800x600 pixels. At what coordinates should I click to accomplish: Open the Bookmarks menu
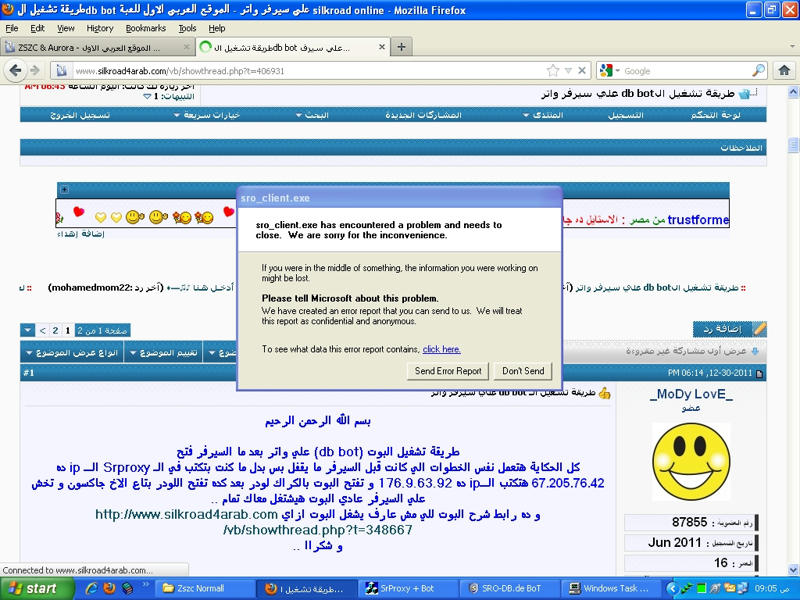click(x=145, y=28)
